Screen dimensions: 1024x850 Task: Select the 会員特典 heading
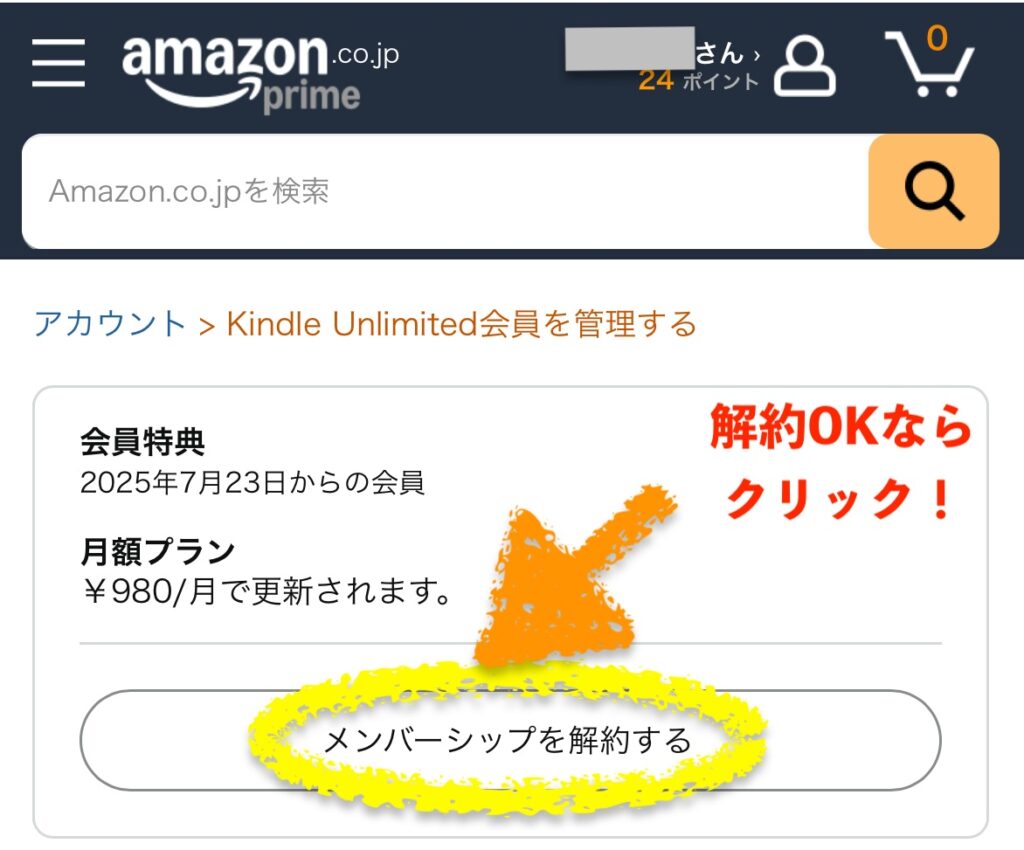(142, 442)
